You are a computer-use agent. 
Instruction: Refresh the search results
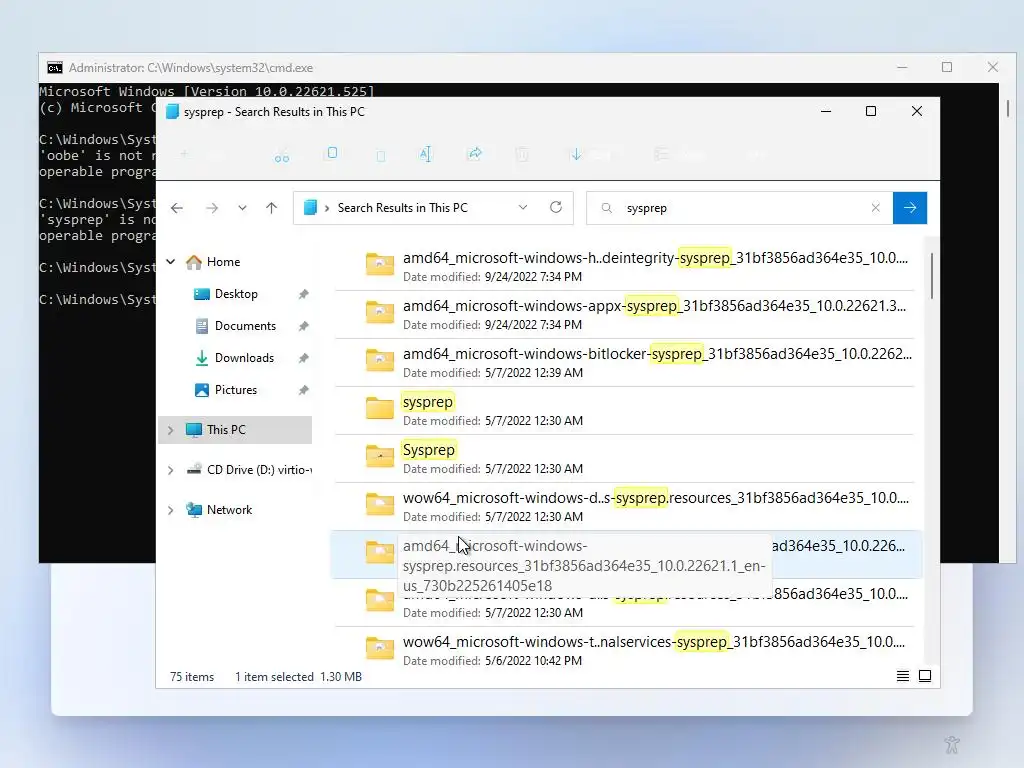click(556, 207)
